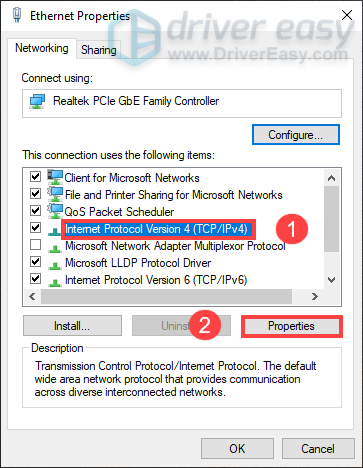Uncheck Client for Microsoft Networks checkbox

[x=35, y=176]
